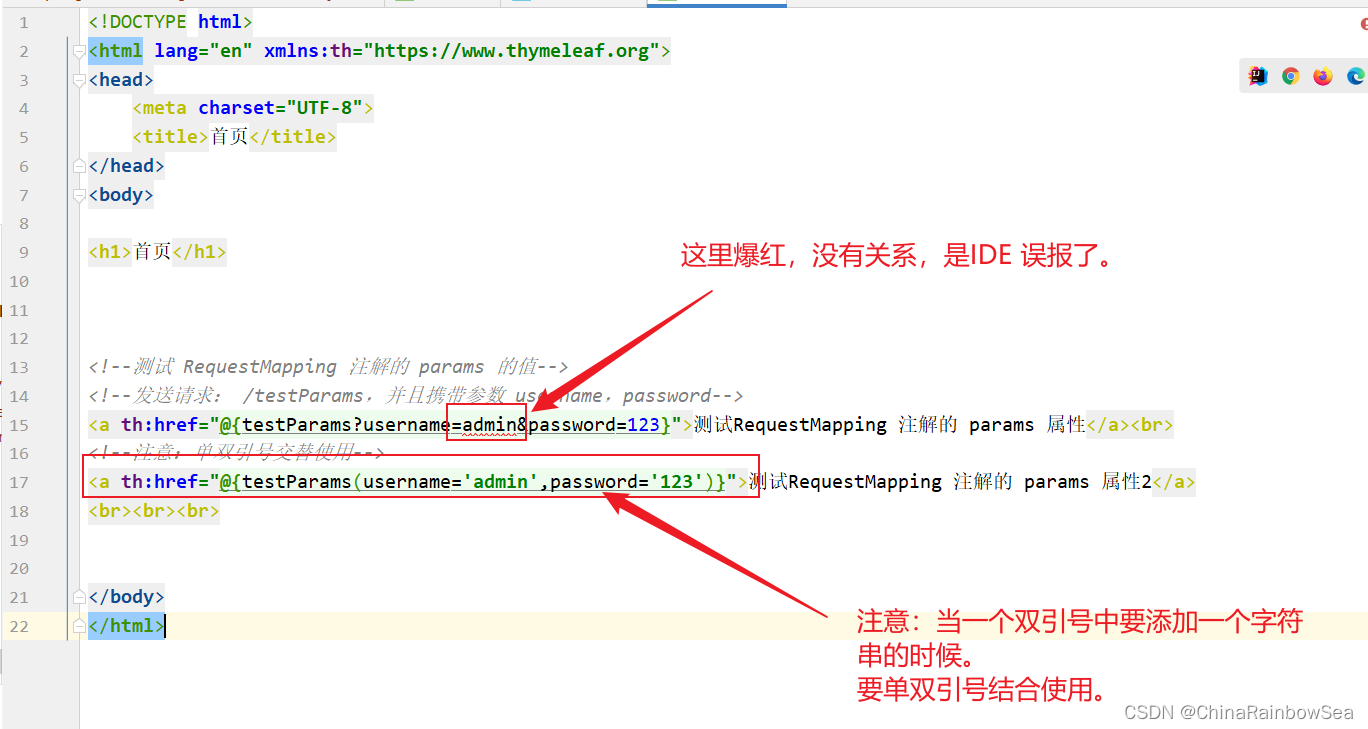Click the </body> closing tag text
This screenshot has height=729, width=1368.
(126, 597)
